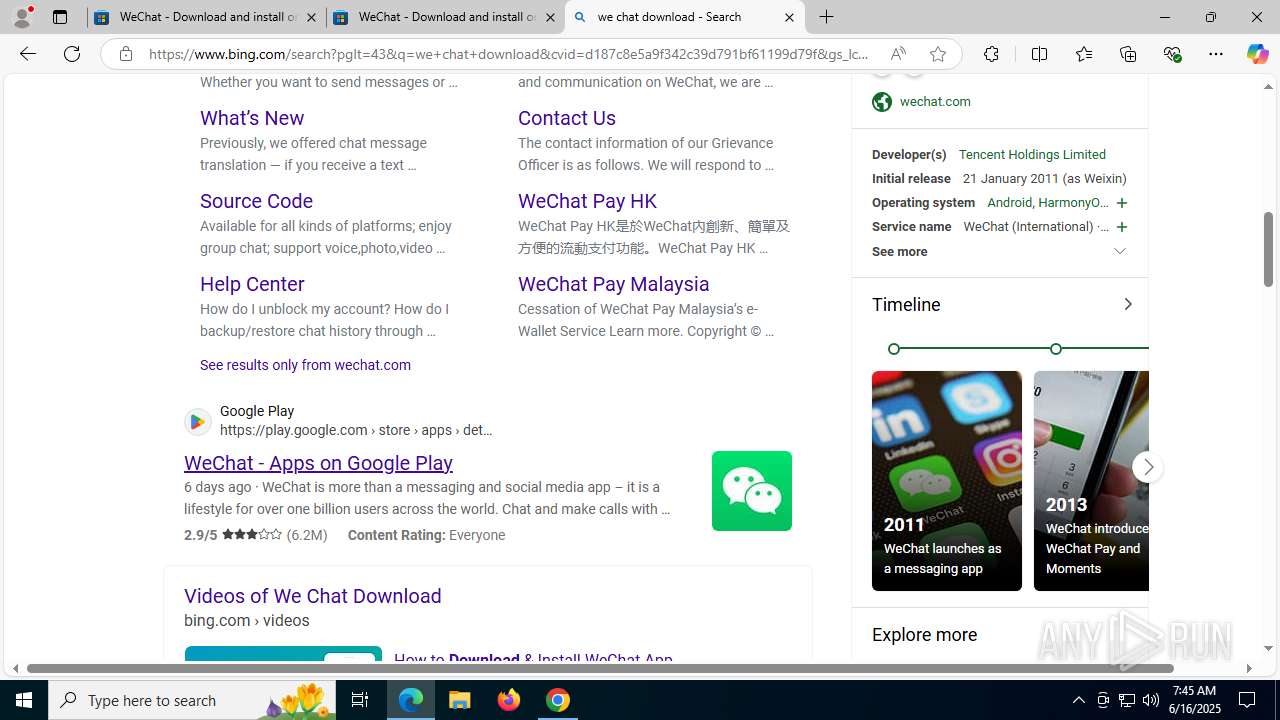Open 2013 WeChat Pay thumbnail
The width and height of the screenshot is (1280, 720).
pyautogui.click(x=1091, y=481)
